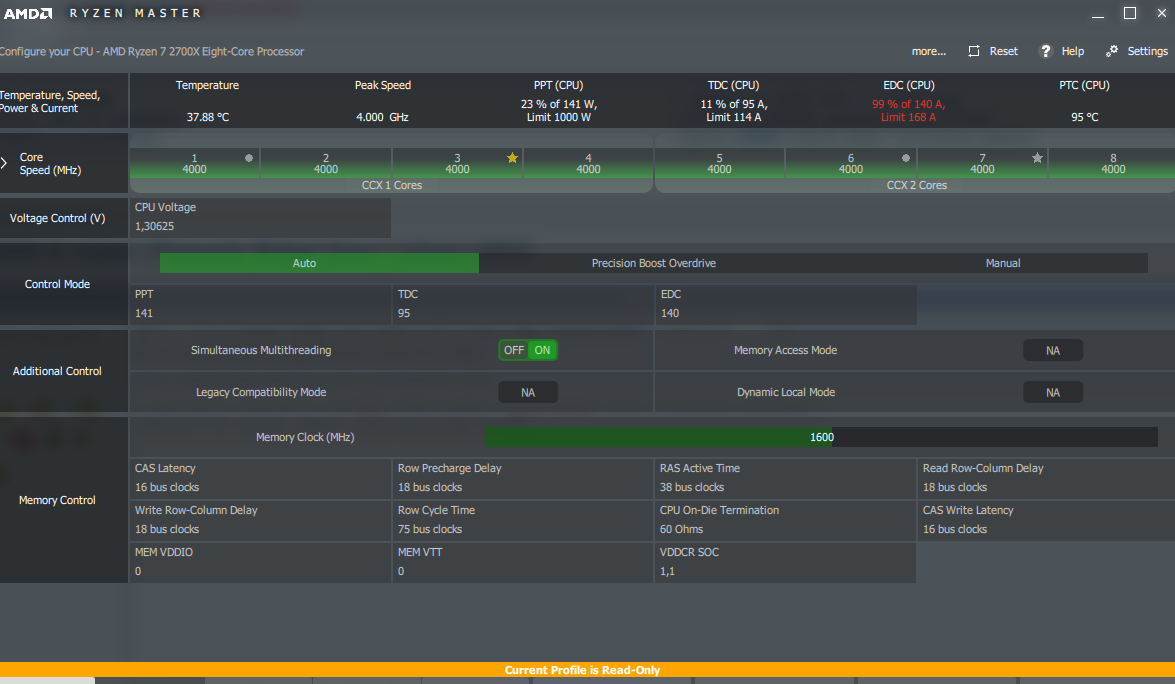The image size is (1175, 684).
Task: Click the Help button label
Action: tap(1072, 51)
